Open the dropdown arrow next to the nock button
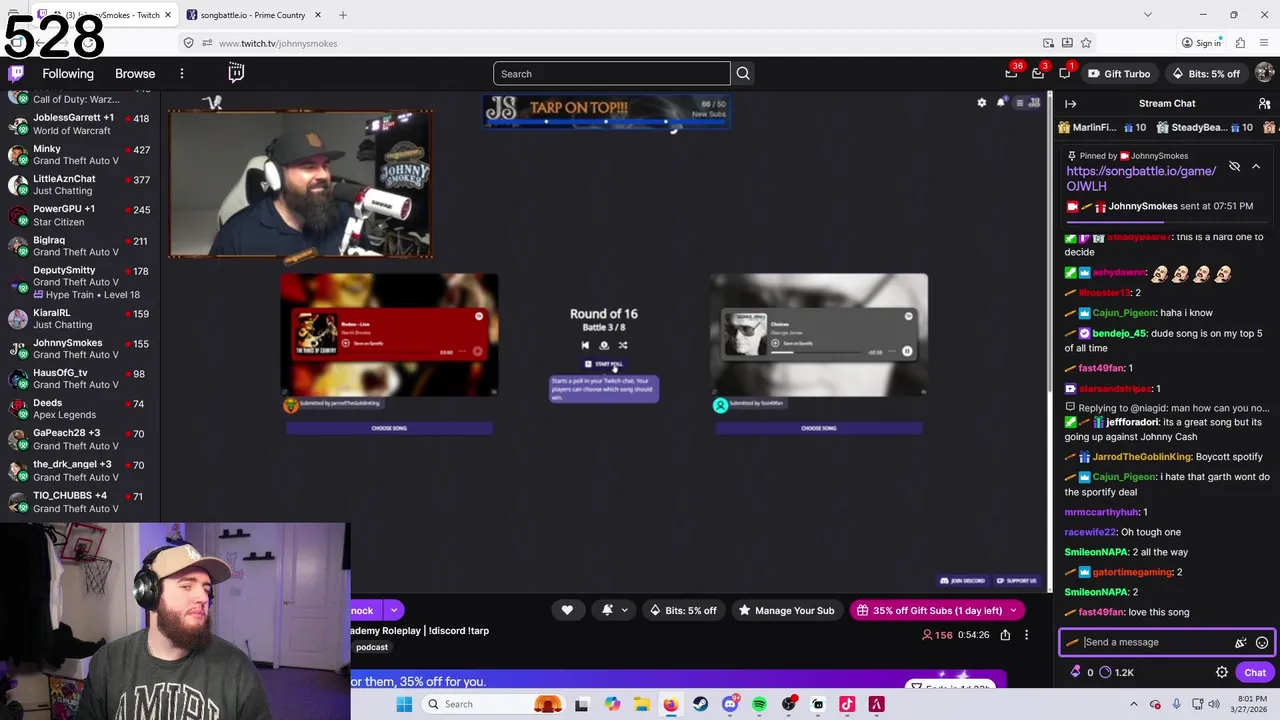Viewport: 1280px width, 720px height. [x=394, y=610]
